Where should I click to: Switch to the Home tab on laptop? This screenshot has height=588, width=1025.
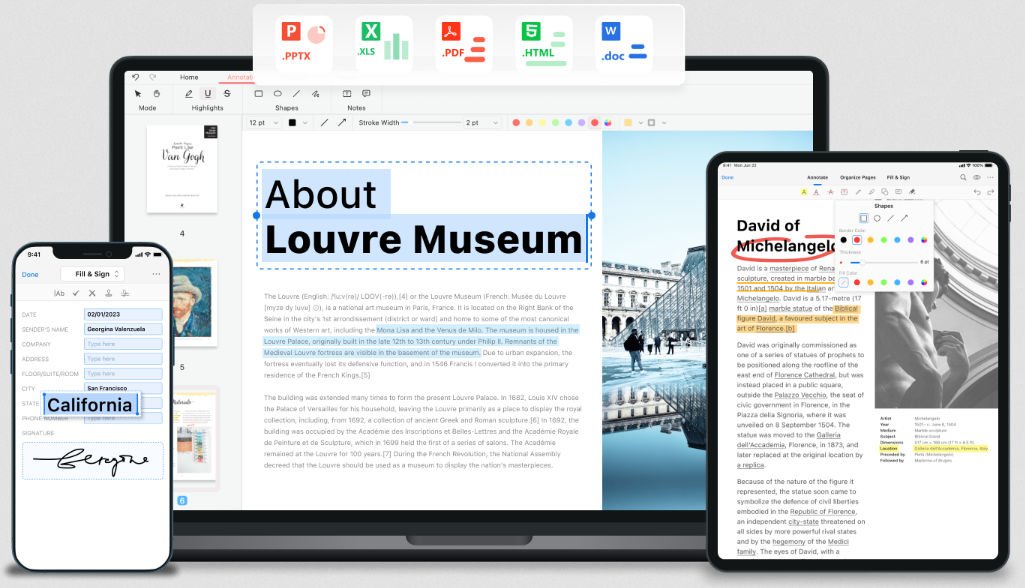[x=189, y=77]
